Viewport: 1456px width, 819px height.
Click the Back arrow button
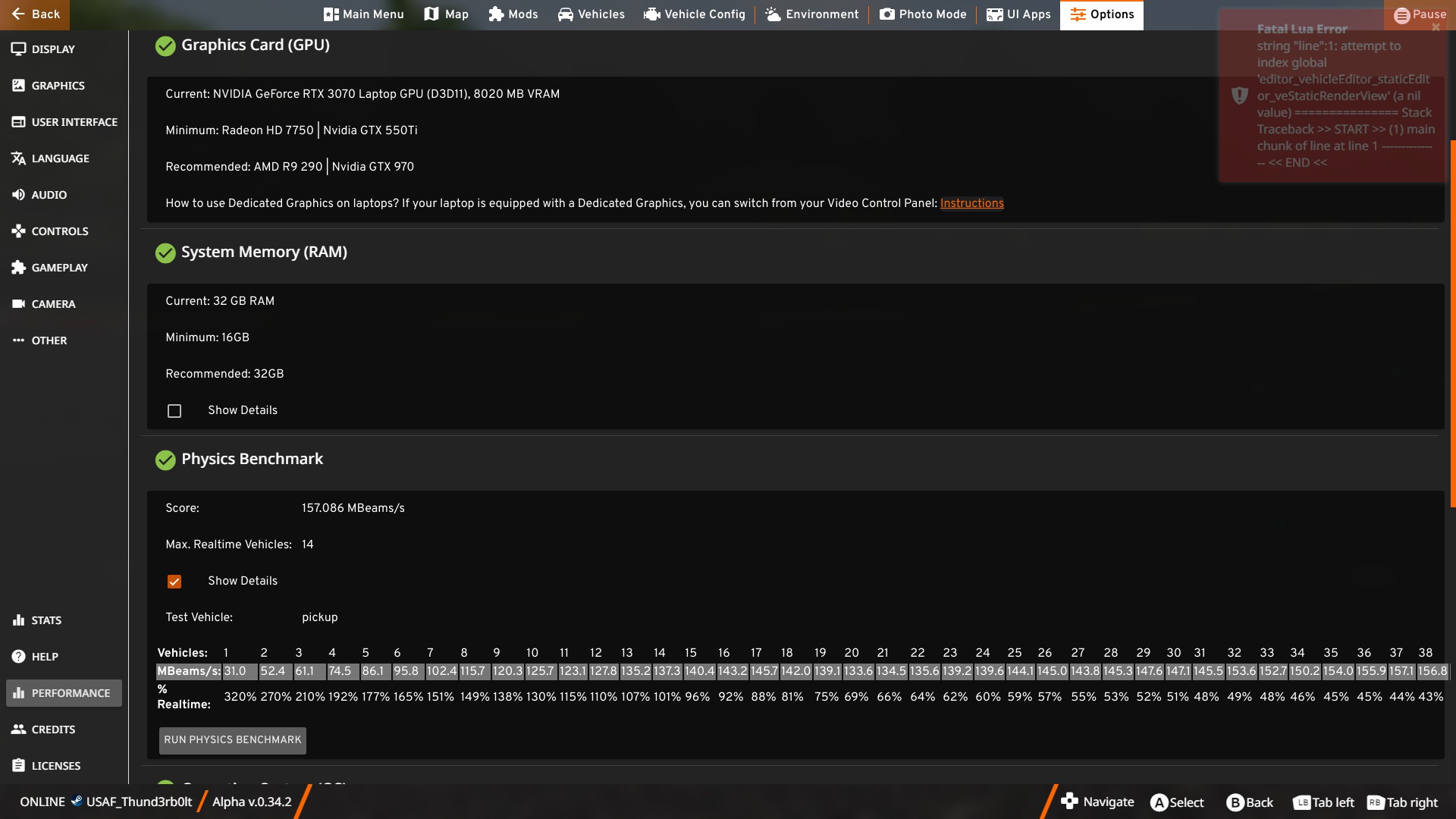[x=35, y=14]
